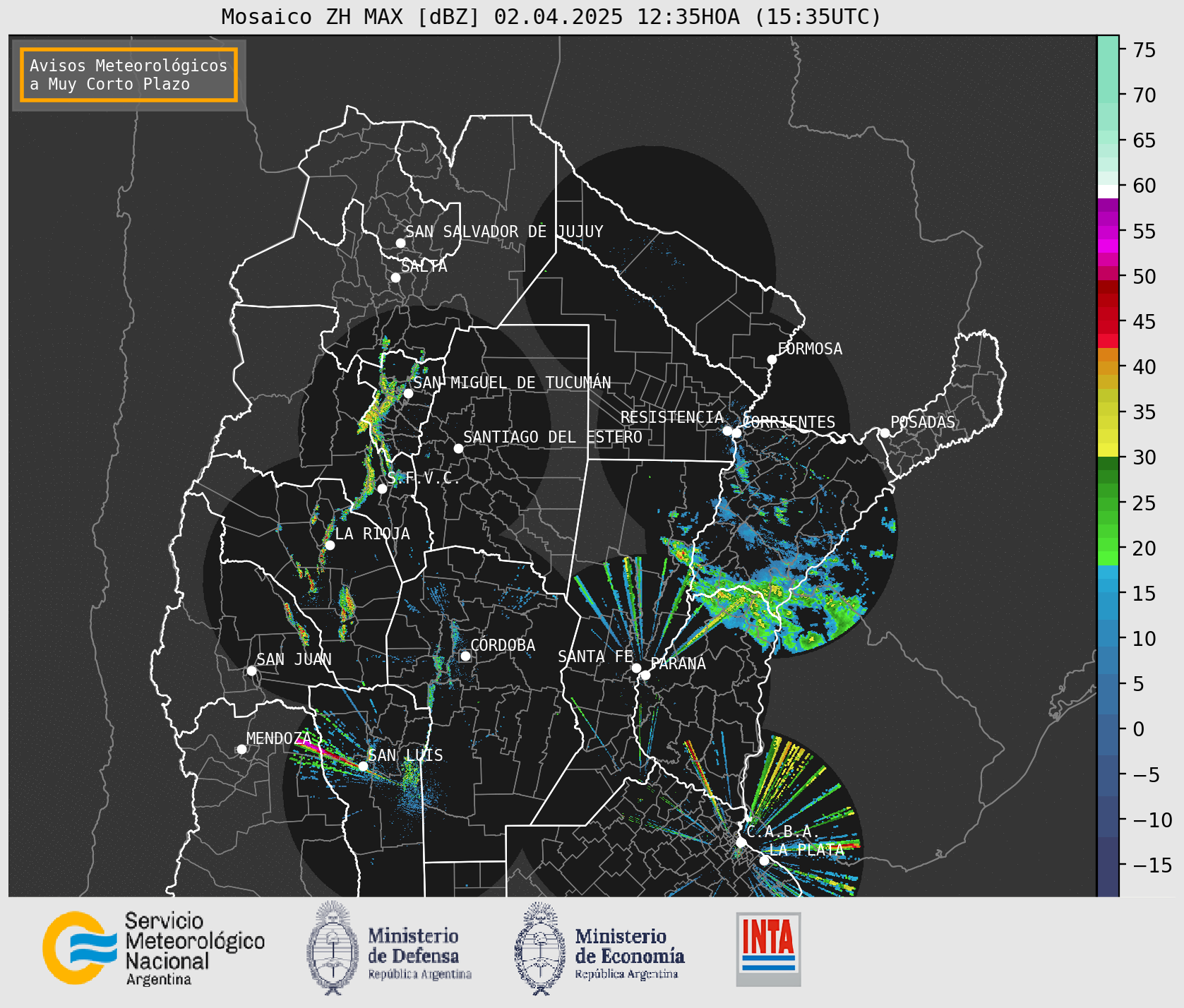Image resolution: width=1184 pixels, height=1008 pixels.
Task: Select the Córdoba city marker
Action: (465, 656)
